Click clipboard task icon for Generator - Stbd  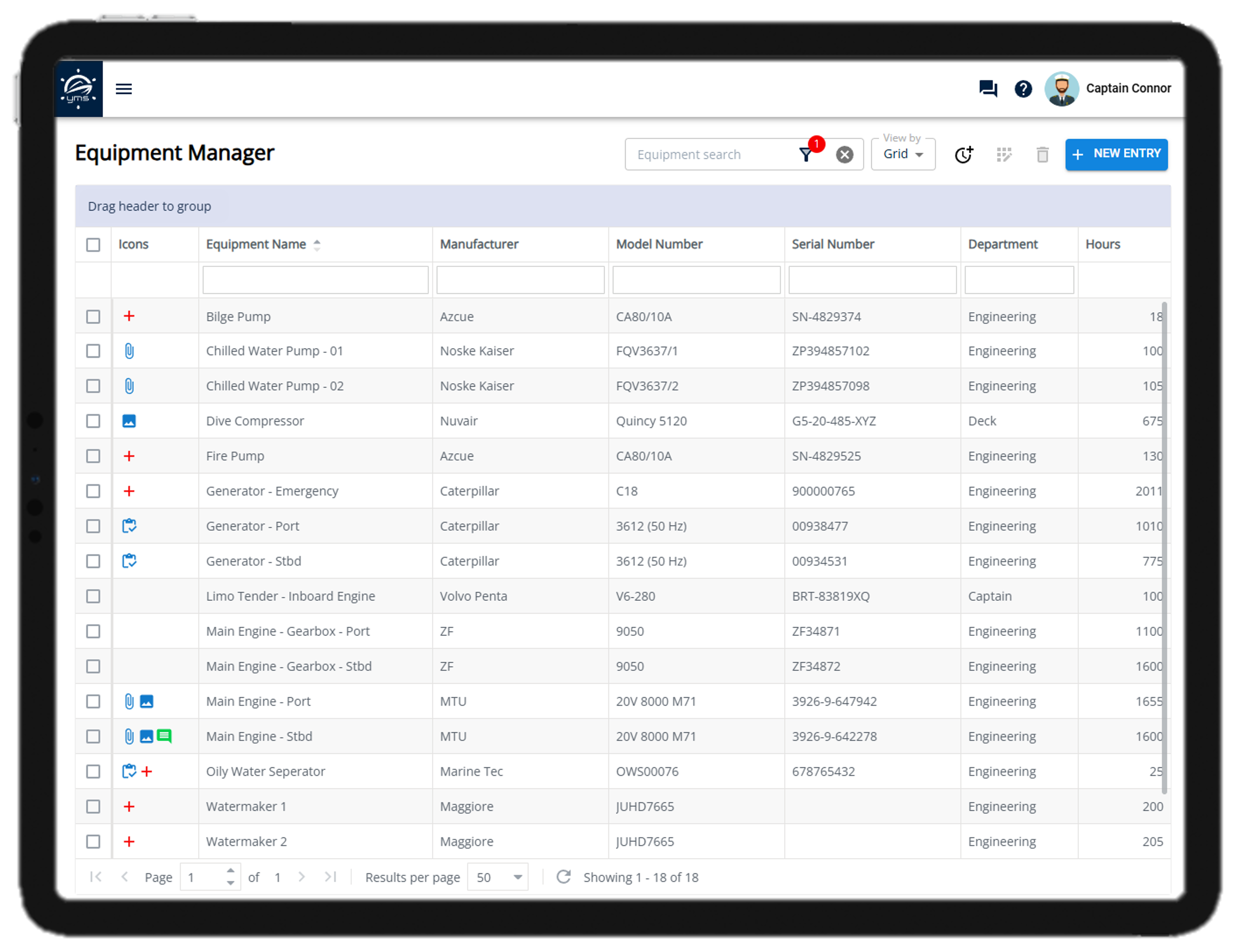click(x=129, y=561)
